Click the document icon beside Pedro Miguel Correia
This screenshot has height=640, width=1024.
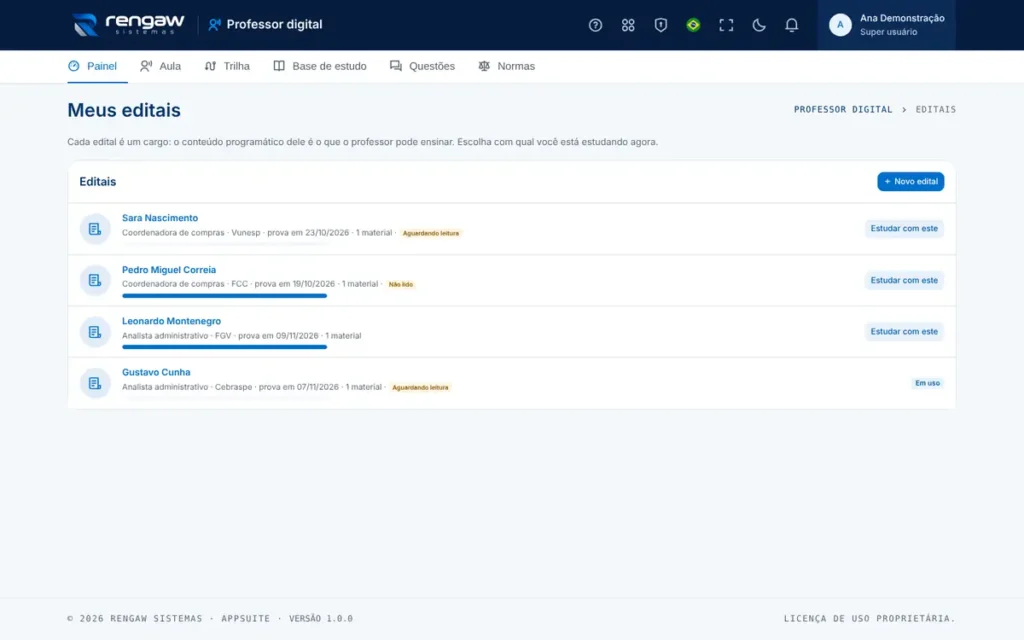(95, 280)
